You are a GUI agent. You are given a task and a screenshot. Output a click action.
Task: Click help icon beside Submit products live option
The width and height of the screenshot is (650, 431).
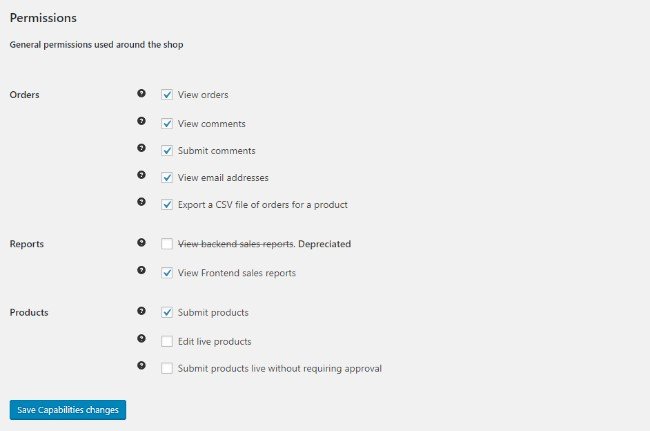pyautogui.click(x=141, y=366)
